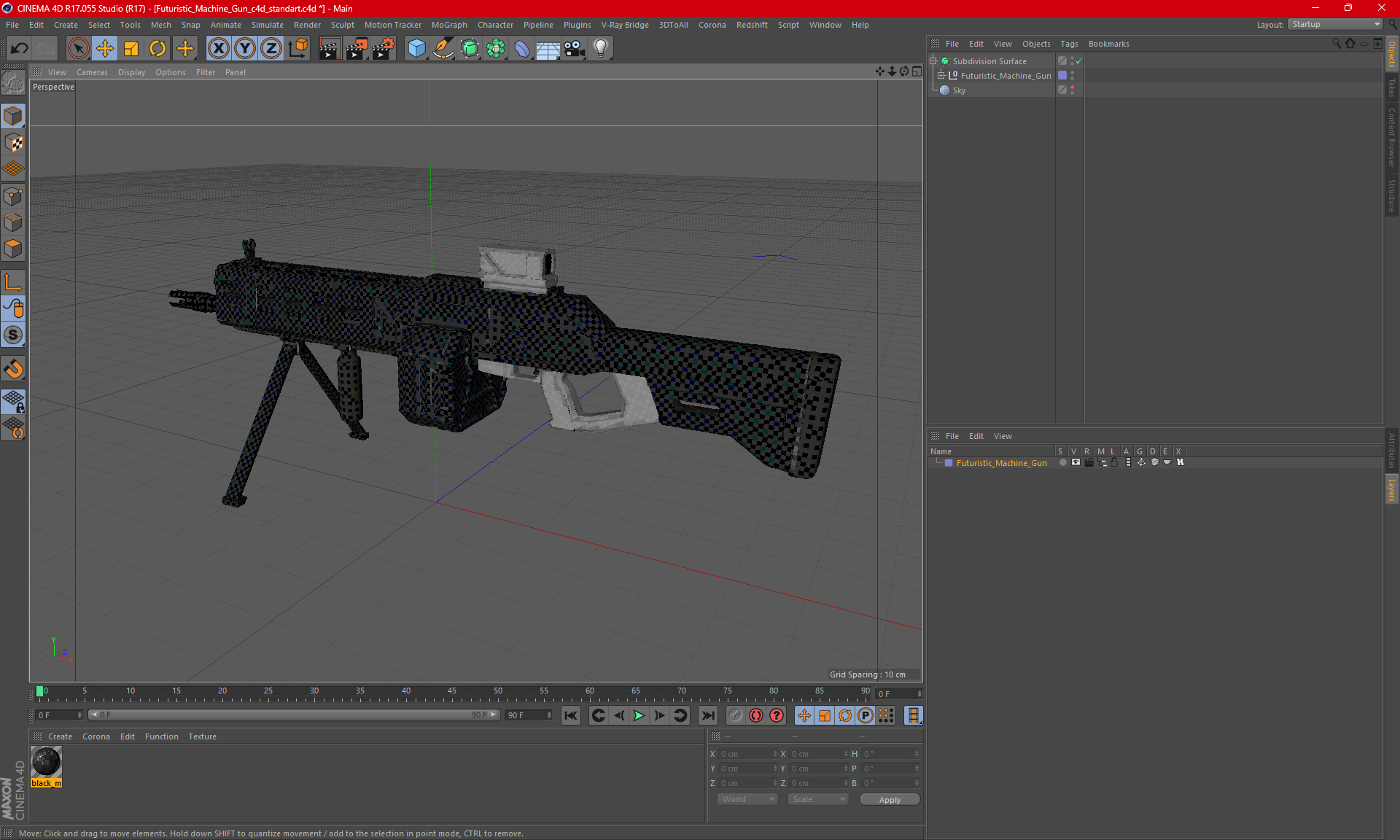Click the Apply button

coord(889,800)
